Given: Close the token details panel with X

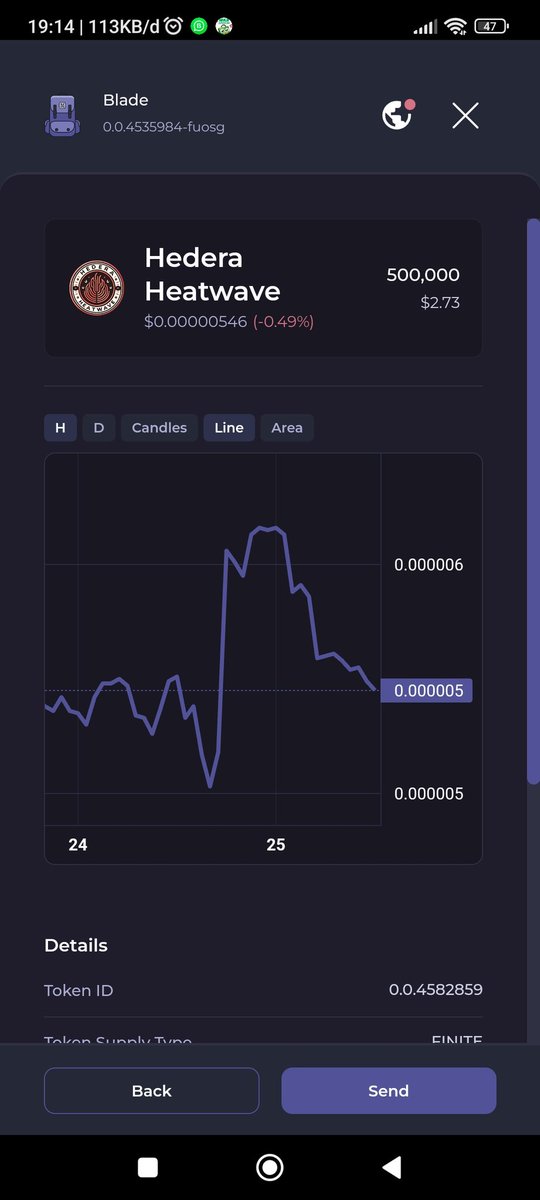Looking at the screenshot, I should [465, 115].
